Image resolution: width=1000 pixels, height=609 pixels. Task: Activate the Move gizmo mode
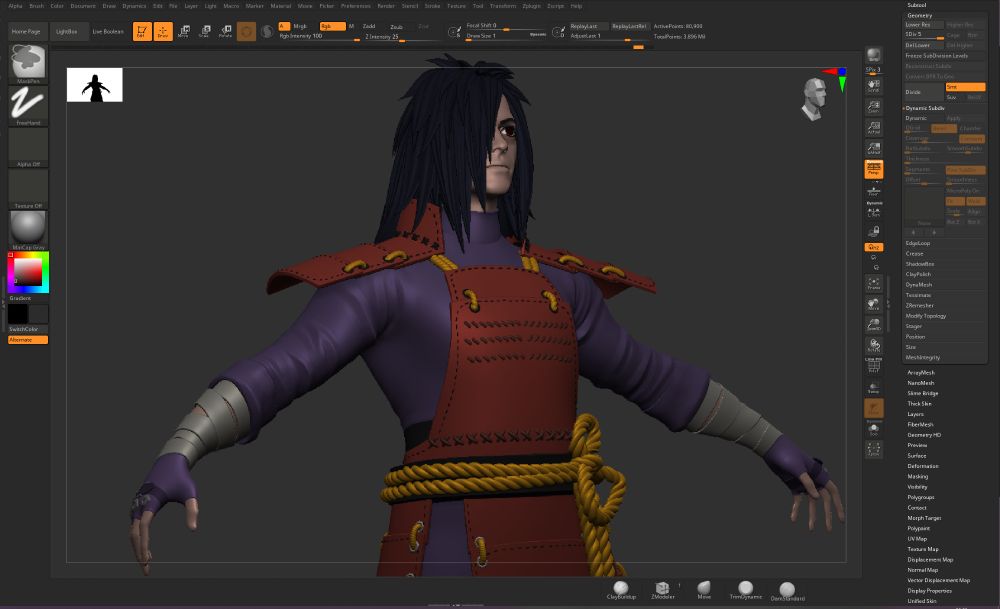[x=184, y=31]
